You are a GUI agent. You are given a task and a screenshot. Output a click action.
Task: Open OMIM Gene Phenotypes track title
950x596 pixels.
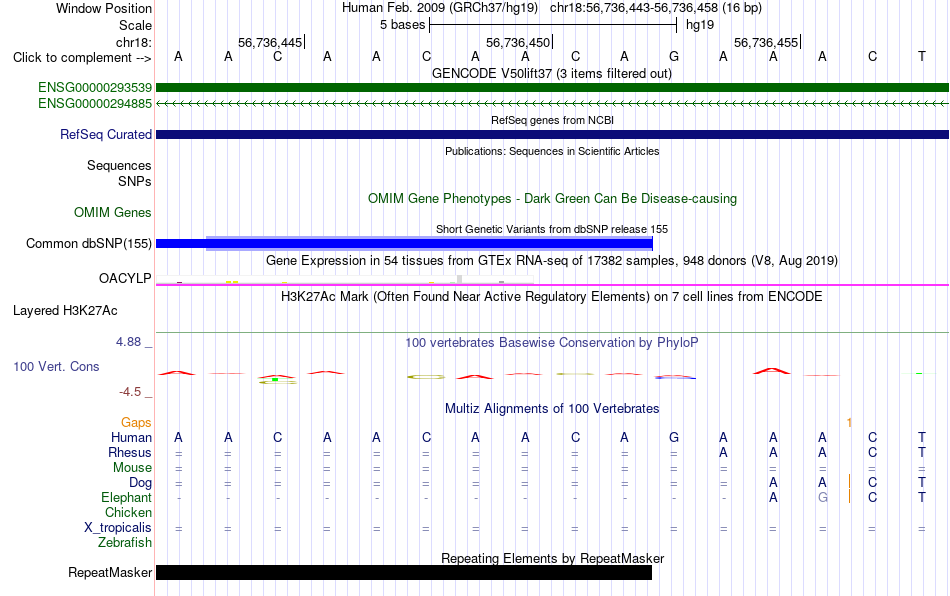pyautogui.click(x=553, y=199)
